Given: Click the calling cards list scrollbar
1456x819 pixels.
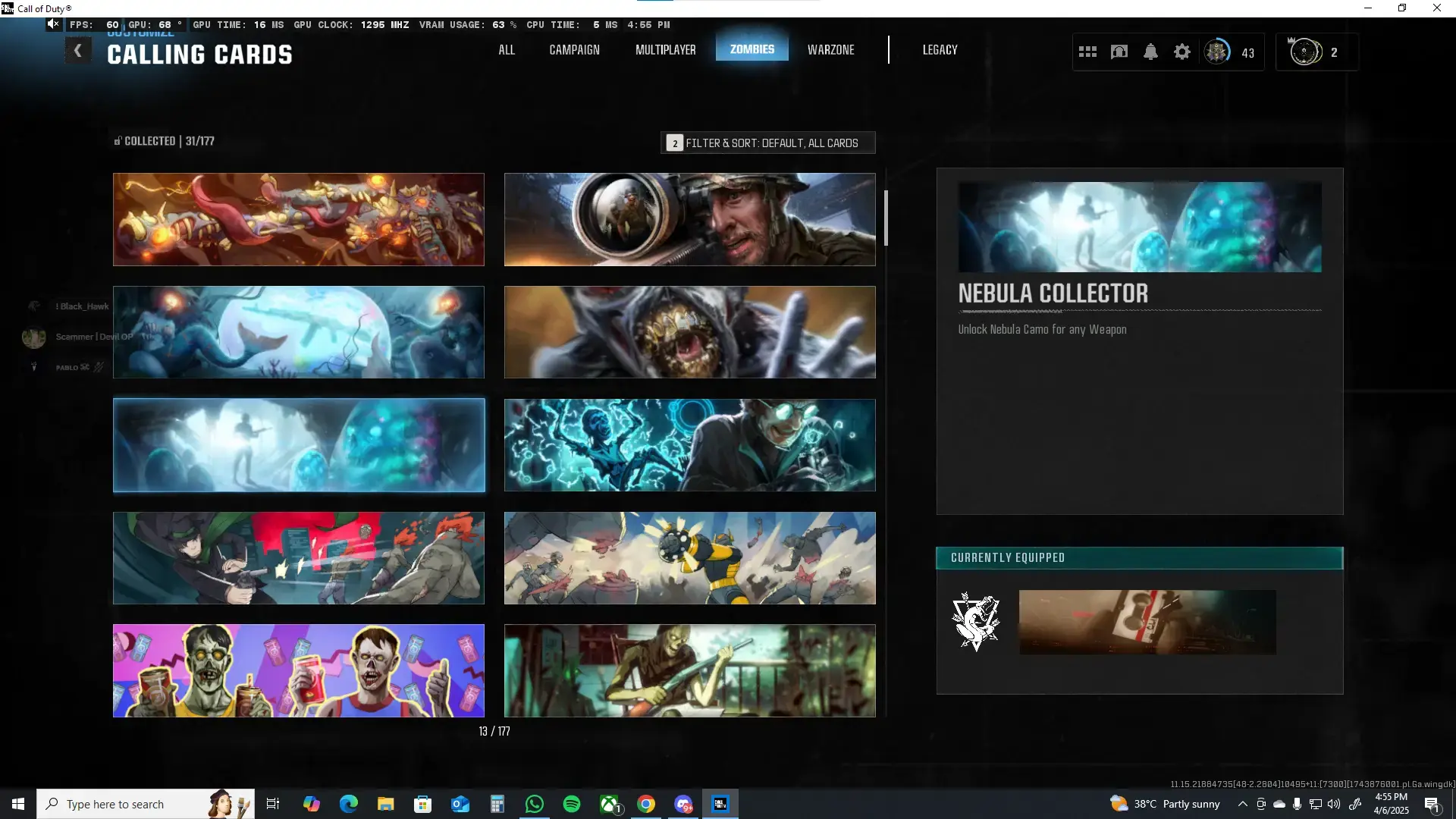Looking at the screenshot, I should pos(886,218).
